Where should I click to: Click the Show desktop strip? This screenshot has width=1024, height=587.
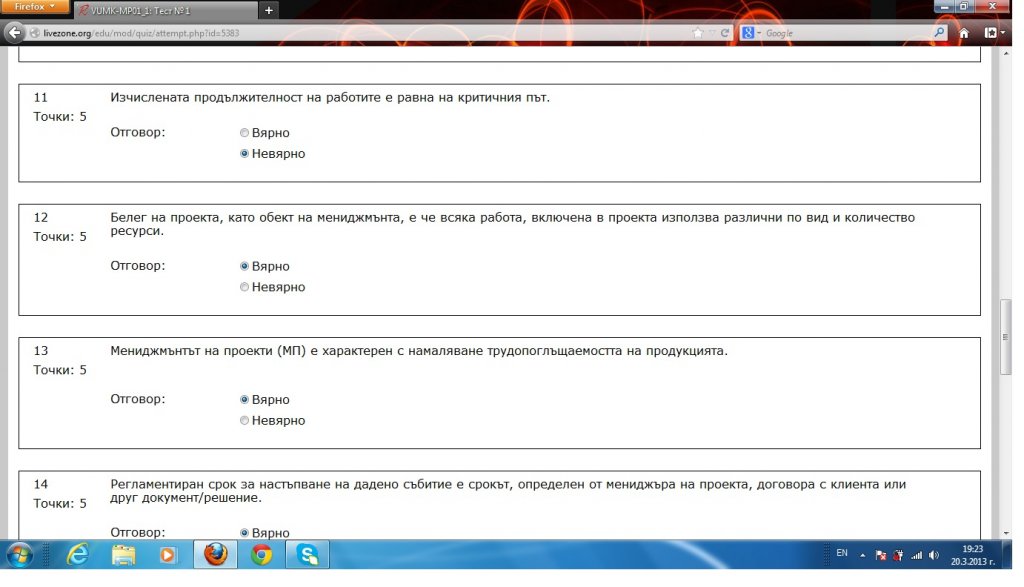(x=1008, y=555)
